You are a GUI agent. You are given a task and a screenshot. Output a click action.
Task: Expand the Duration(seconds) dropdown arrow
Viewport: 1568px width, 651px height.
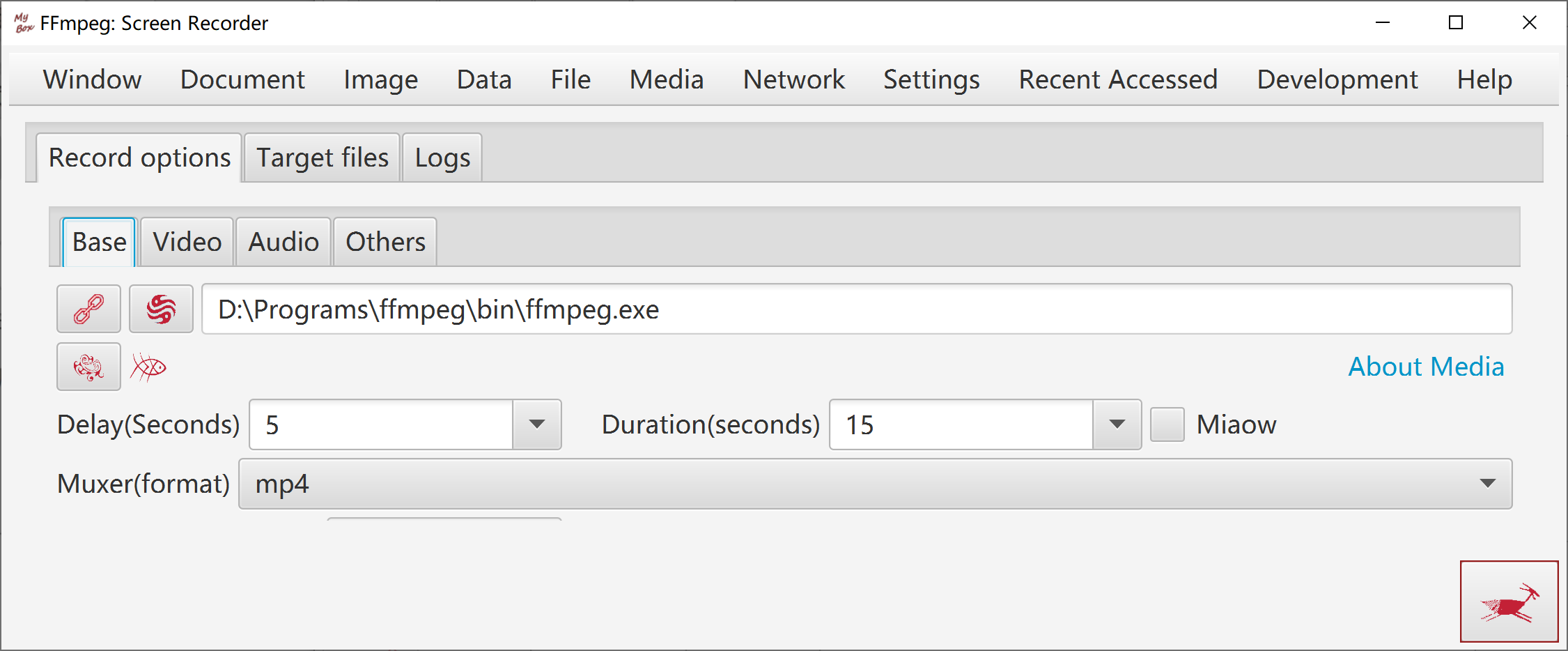pos(1117,424)
